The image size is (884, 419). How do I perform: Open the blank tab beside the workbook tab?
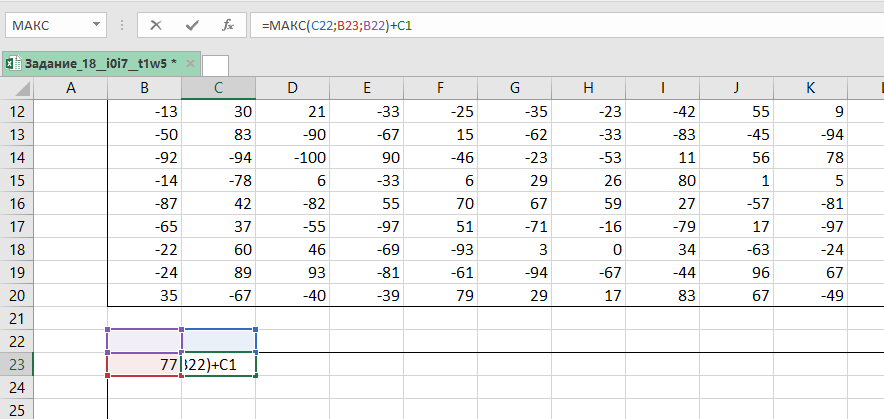coord(215,64)
